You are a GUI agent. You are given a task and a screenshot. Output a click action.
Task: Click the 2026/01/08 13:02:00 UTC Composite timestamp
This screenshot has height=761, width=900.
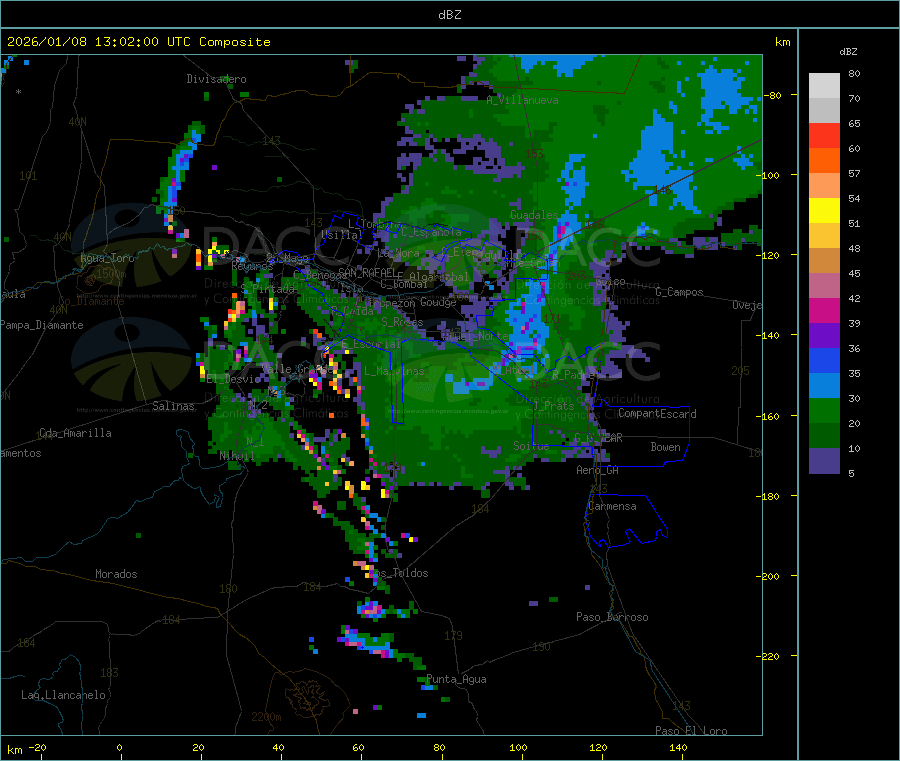coord(138,42)
